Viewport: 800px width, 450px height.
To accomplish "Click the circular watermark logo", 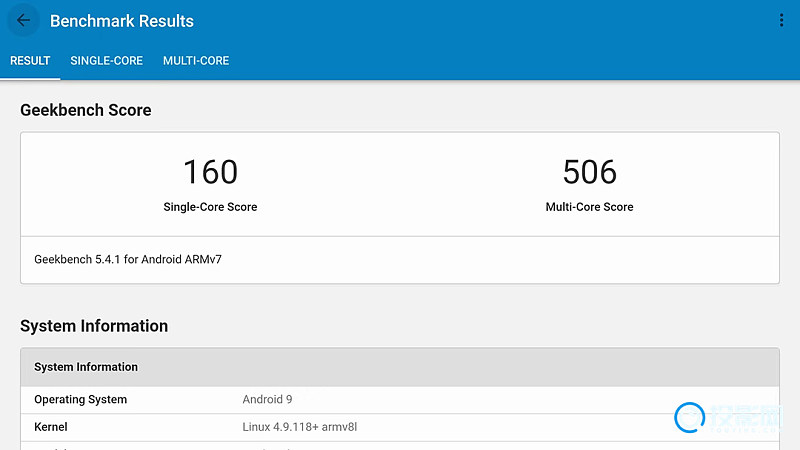I will [x=690, y=417].
